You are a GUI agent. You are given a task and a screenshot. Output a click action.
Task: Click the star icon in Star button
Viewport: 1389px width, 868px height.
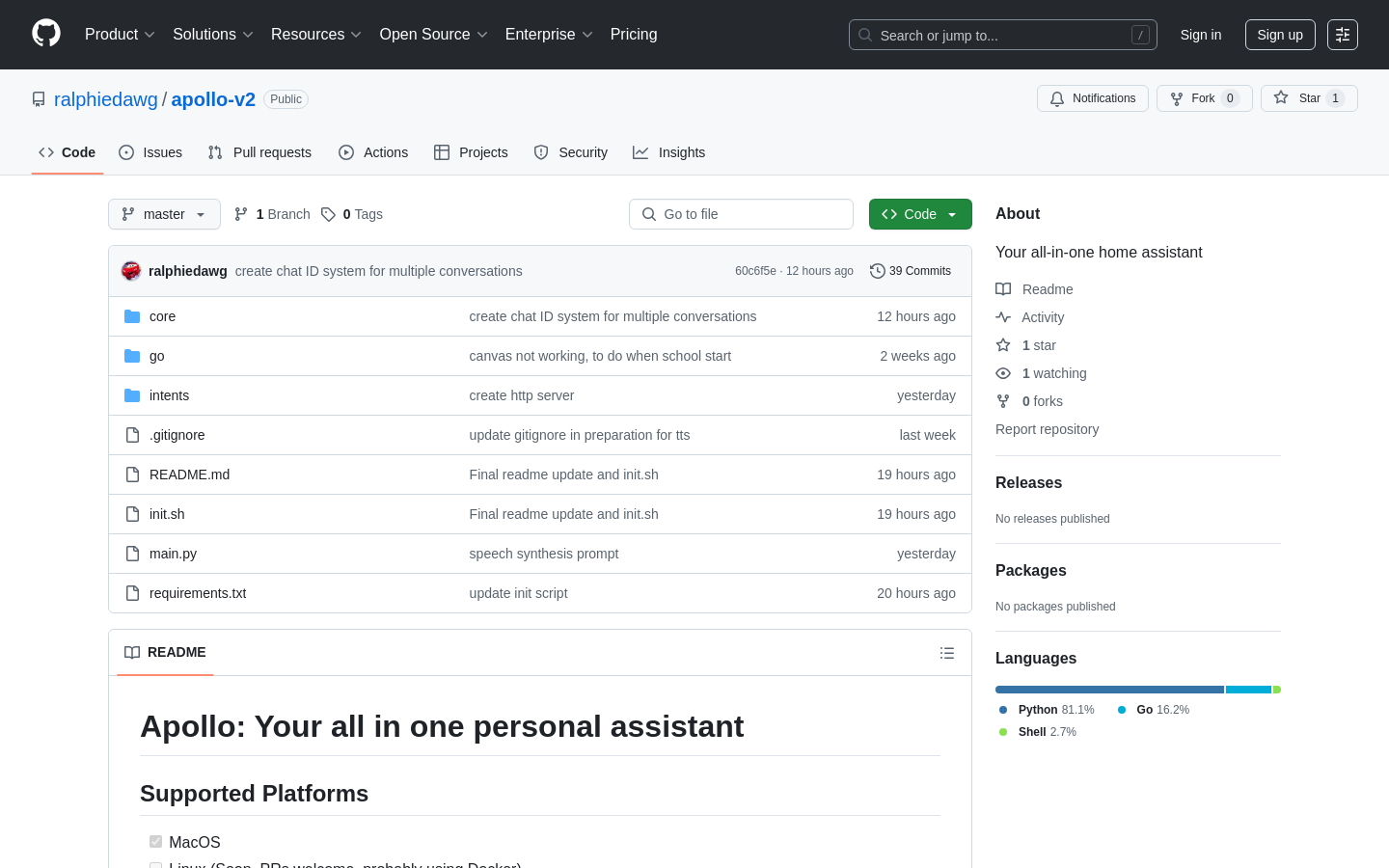coord(1281,97)
